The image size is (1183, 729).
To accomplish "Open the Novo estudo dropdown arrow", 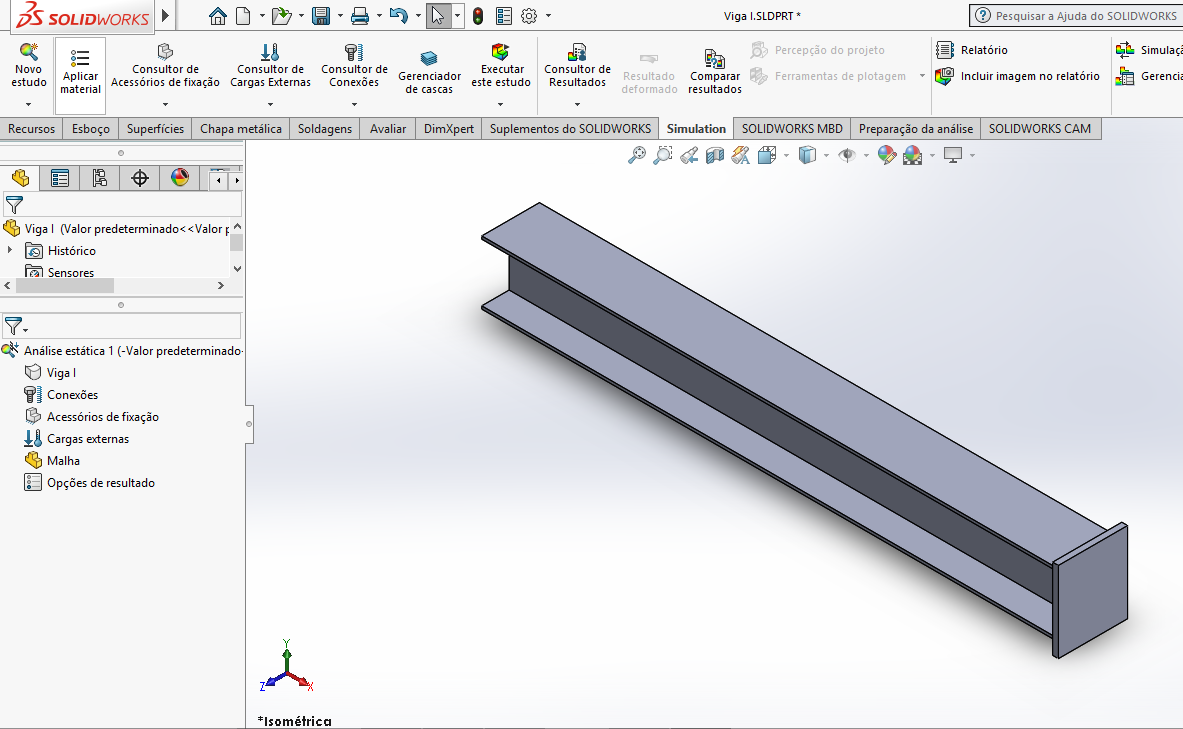I will tap(28, 104).
